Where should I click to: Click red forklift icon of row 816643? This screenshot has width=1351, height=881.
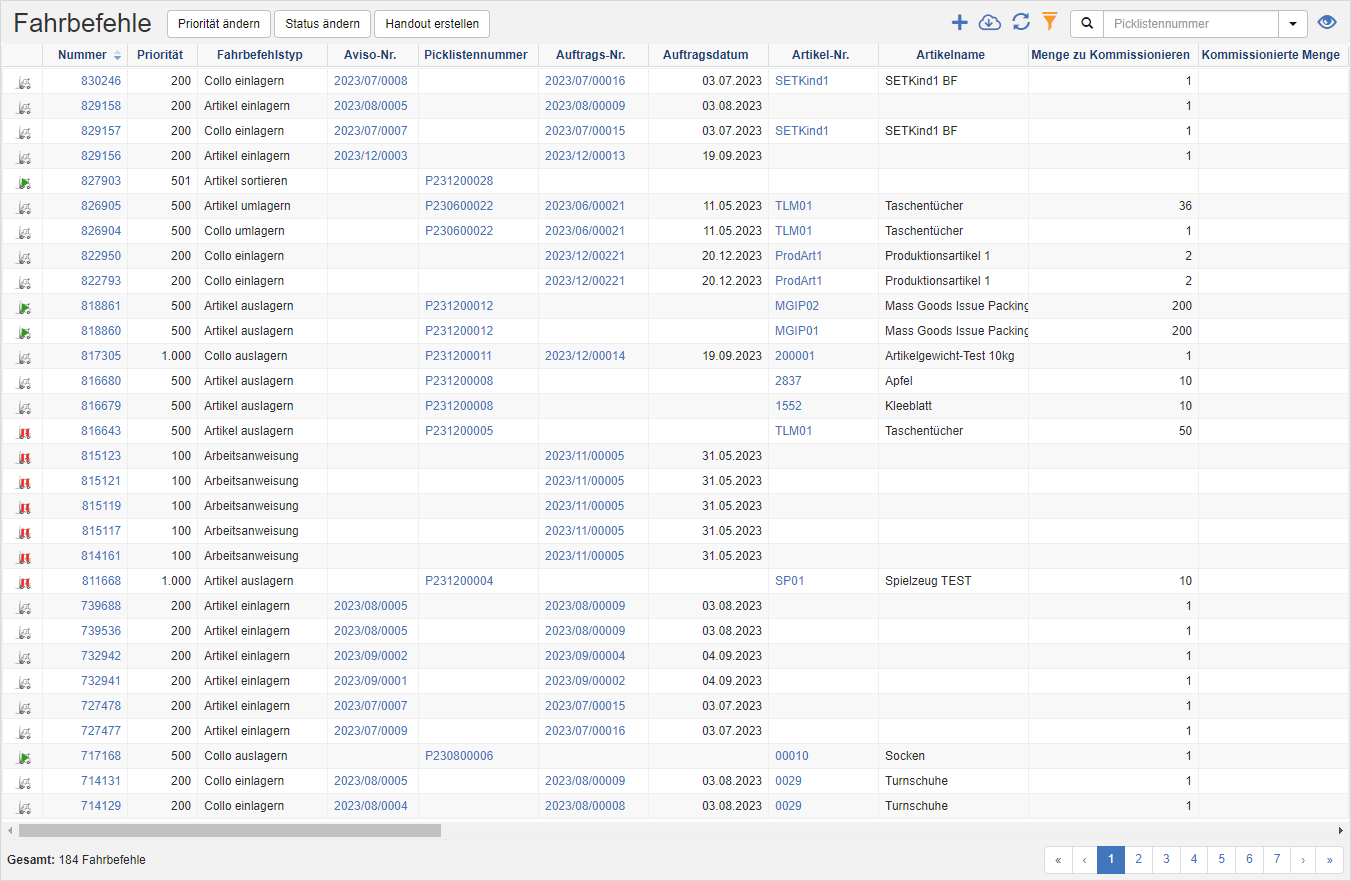(24, 432)
